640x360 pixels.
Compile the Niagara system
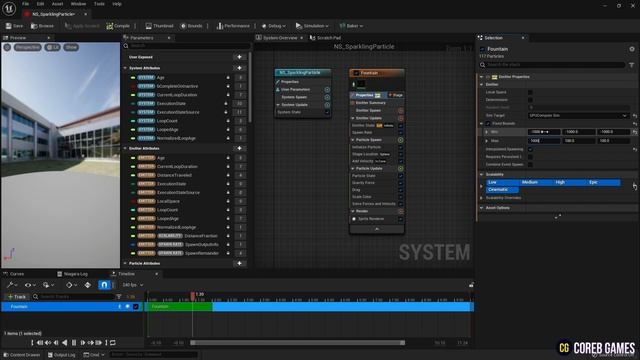tap(118, 26)
